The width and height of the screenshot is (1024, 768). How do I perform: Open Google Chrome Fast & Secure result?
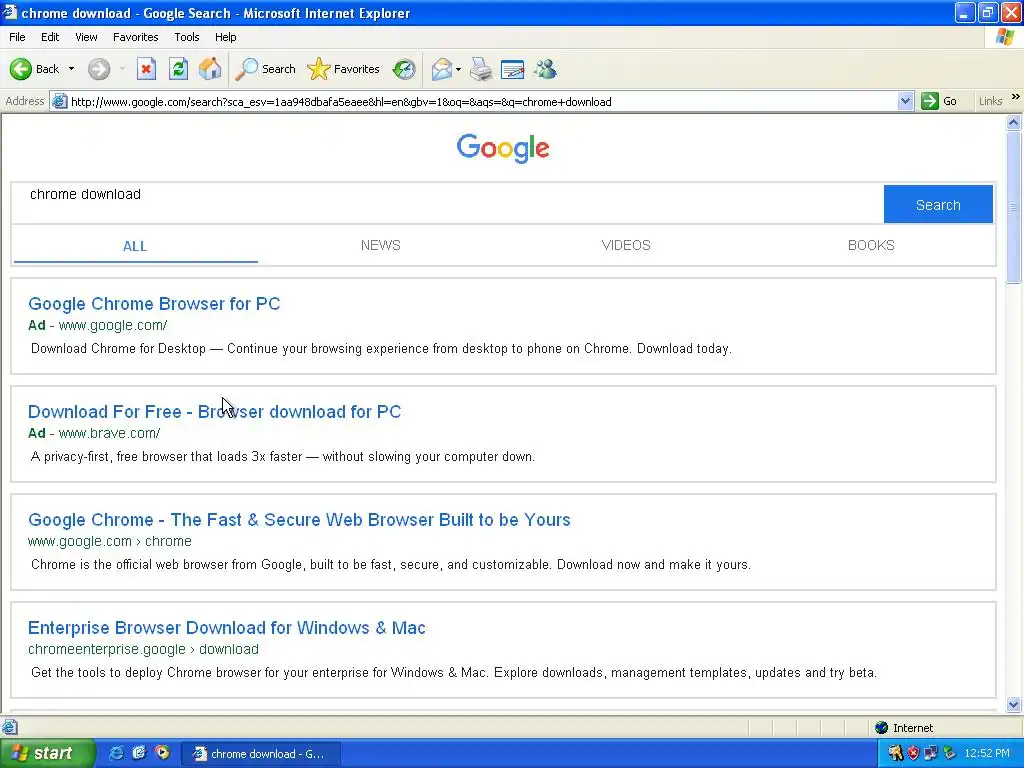pyautogui.click(x=299, y=520)
